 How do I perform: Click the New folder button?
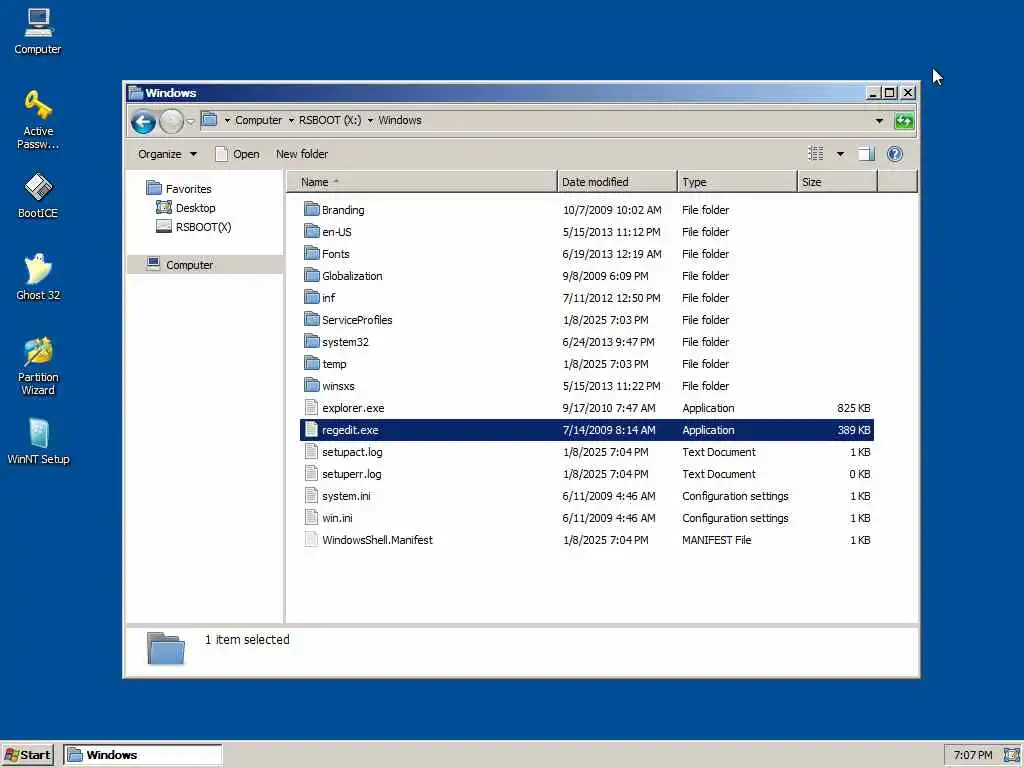(x=302, y=154)
